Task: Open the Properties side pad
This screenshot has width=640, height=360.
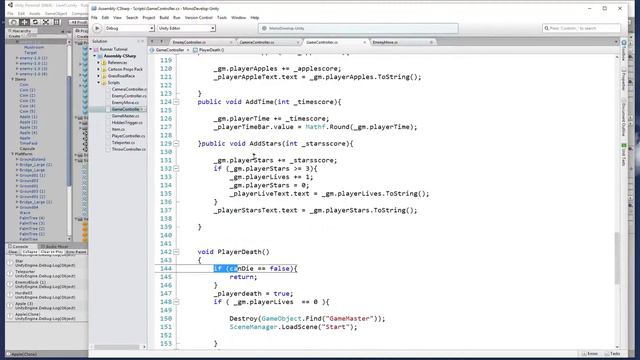Action: pos(624,79)
